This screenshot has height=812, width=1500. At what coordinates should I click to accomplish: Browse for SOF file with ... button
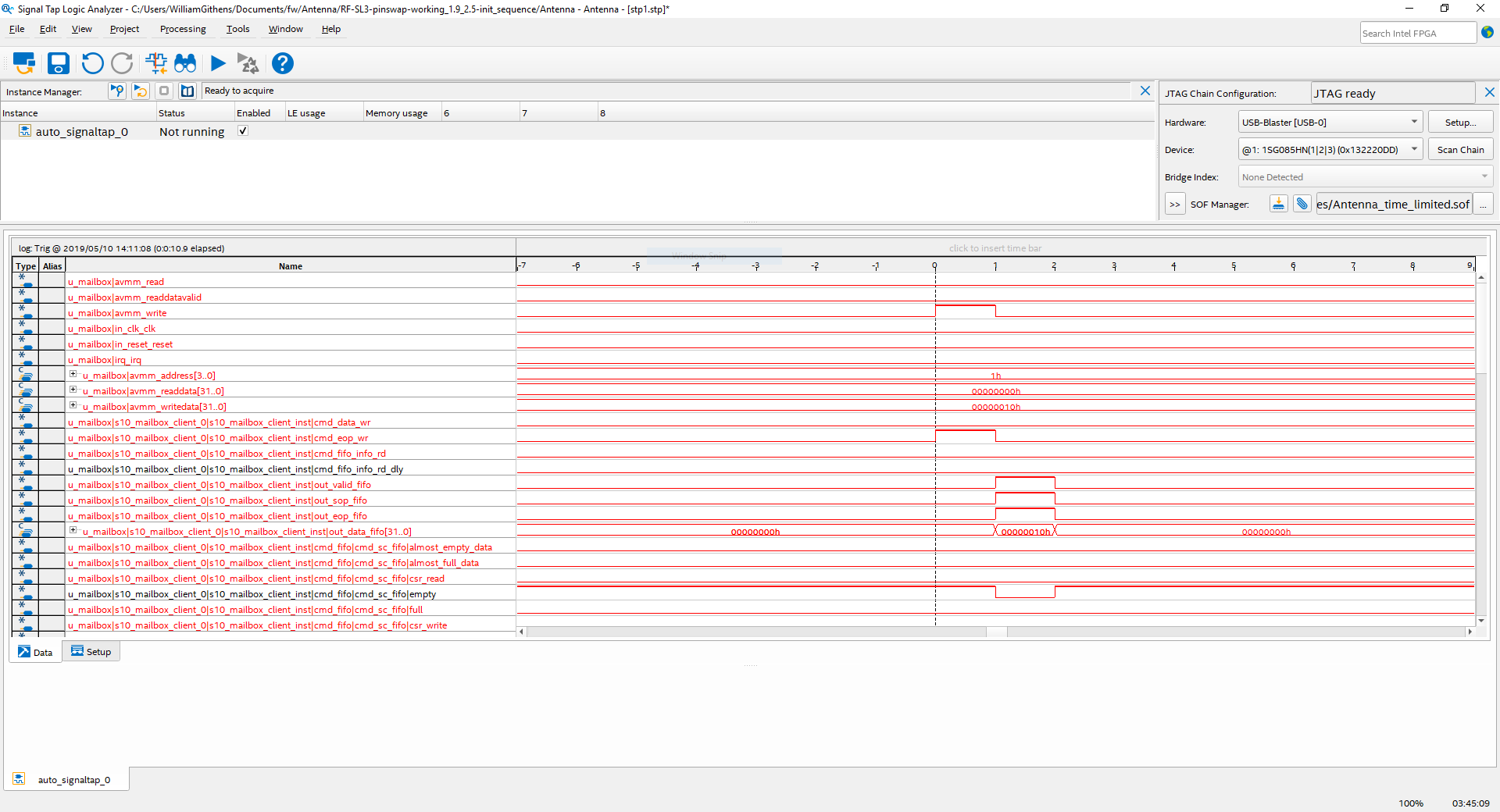(x=1483, y=205)
